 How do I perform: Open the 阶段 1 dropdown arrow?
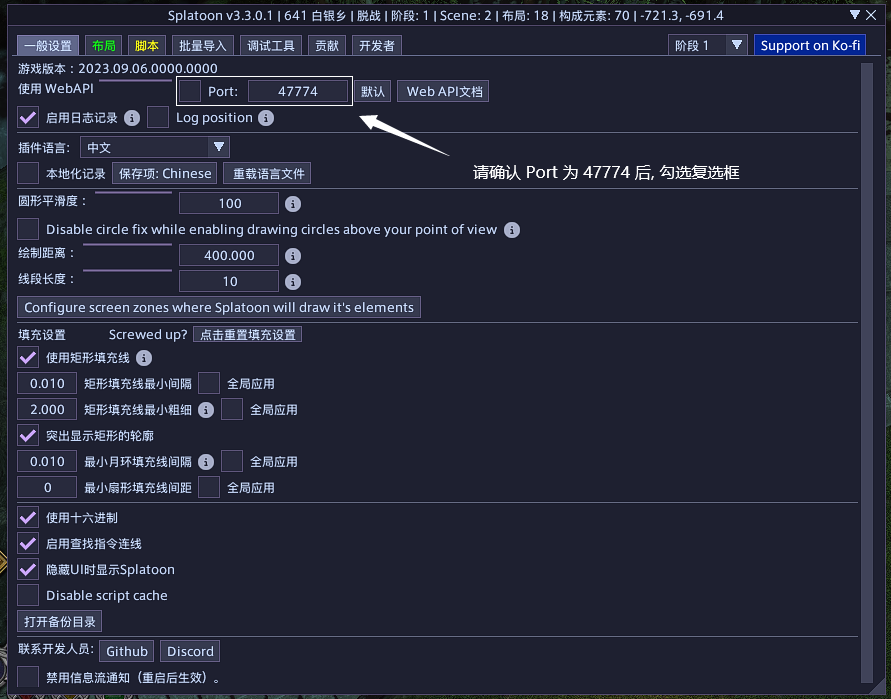737,45
